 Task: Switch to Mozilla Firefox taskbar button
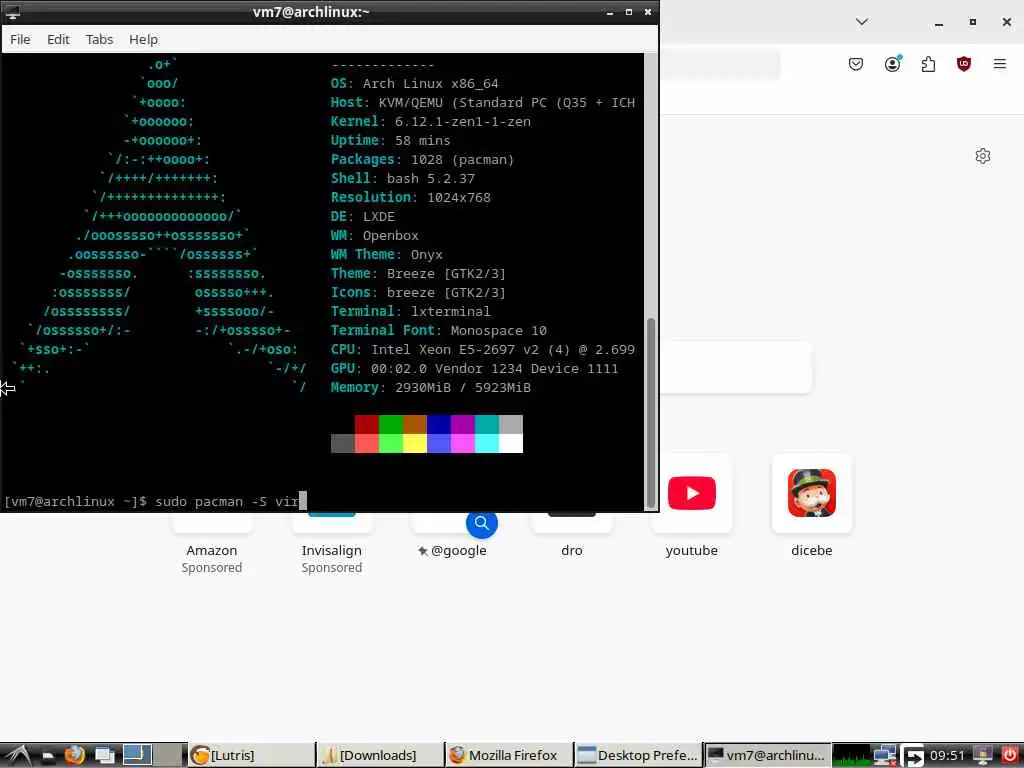[x=509, y=756]
